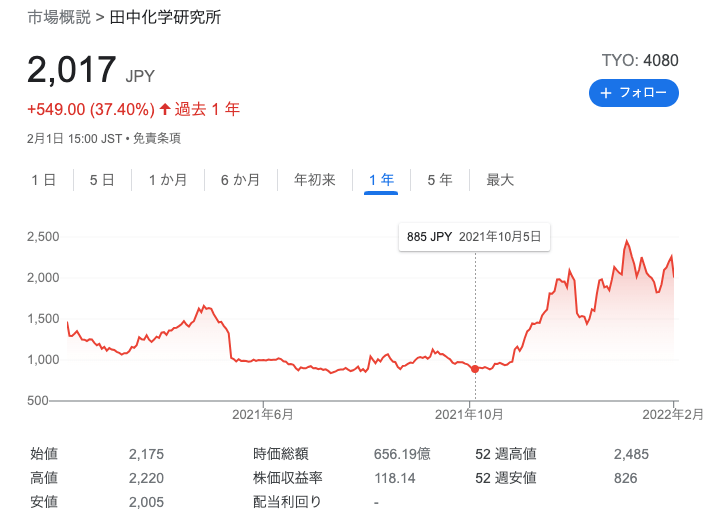
Task: Click the 52週安値 value 826
Action: pyautogui.click(x=626, y=478)
